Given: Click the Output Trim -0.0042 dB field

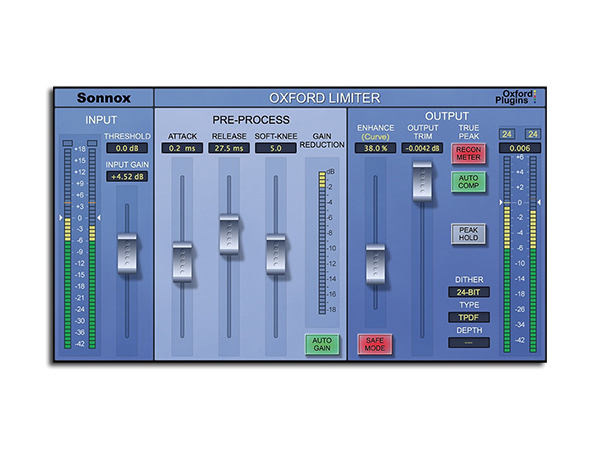Looking at the screenshot, I should tap(422, 148).
